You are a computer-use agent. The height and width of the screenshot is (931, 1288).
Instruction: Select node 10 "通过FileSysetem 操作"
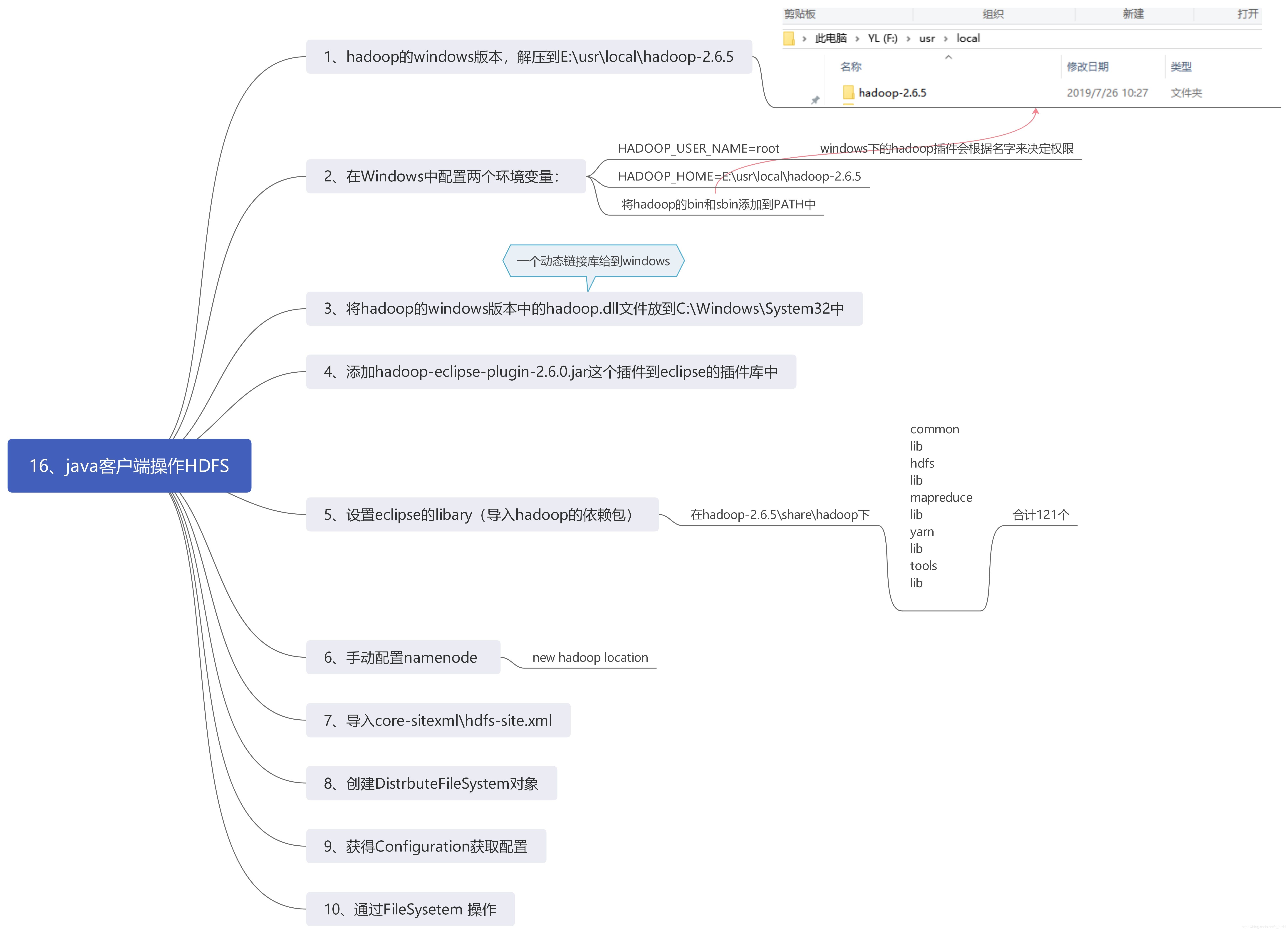[410, 909]
